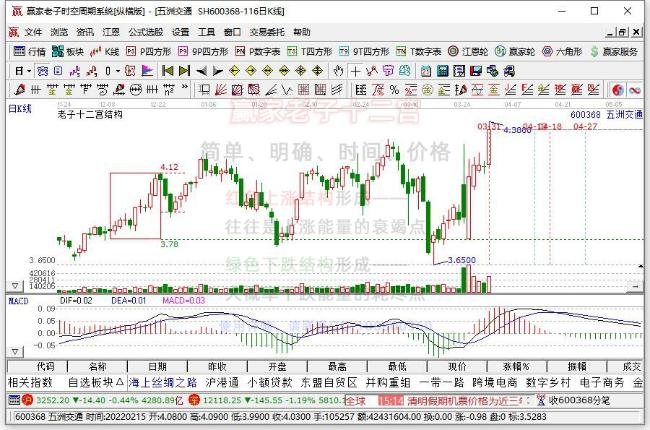Click the printer icon in the toolbar
Image resolution: width=650 pixels, height=430 pixels.
[x=509, y=71]
